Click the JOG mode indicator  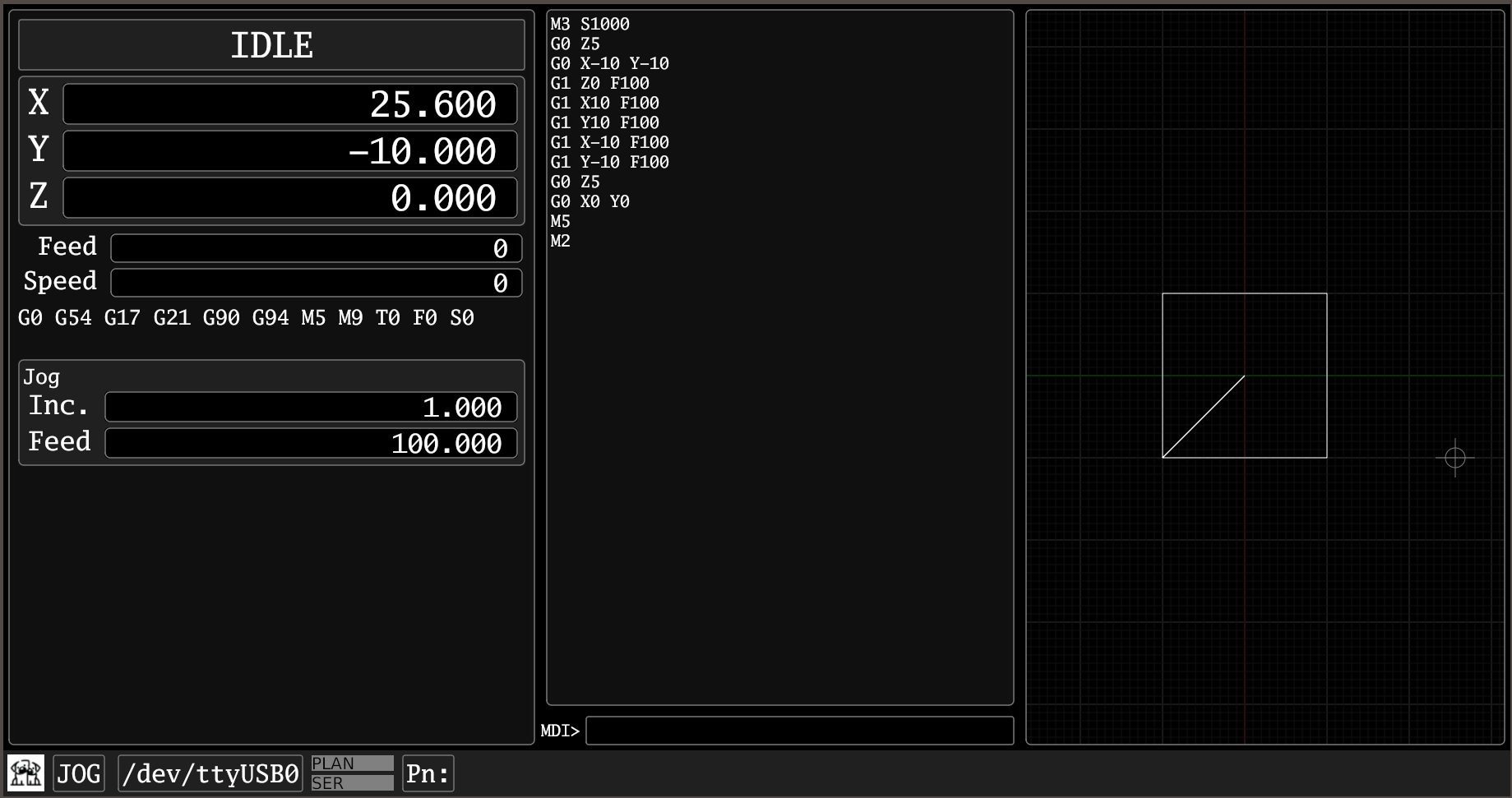click(x=79, y=773)
